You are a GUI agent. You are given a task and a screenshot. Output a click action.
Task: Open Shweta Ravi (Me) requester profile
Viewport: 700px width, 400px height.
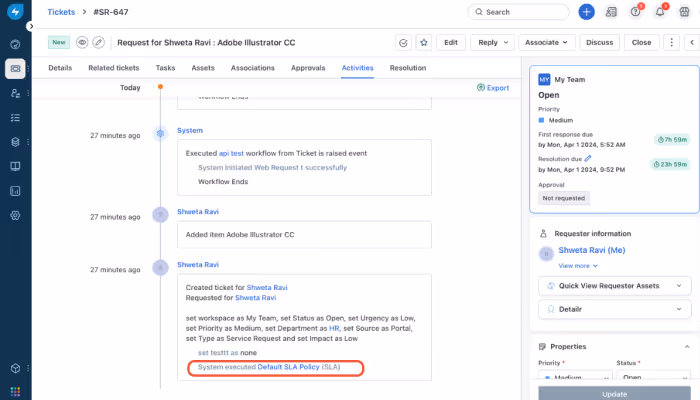(592, 250)
